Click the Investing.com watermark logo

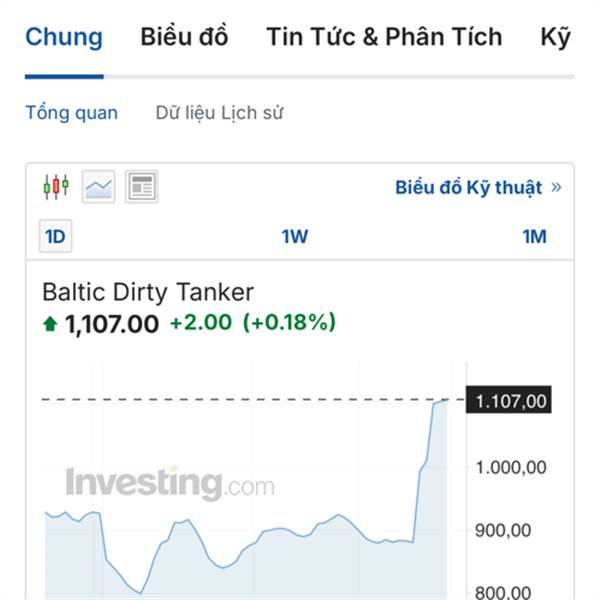point(170,485)
